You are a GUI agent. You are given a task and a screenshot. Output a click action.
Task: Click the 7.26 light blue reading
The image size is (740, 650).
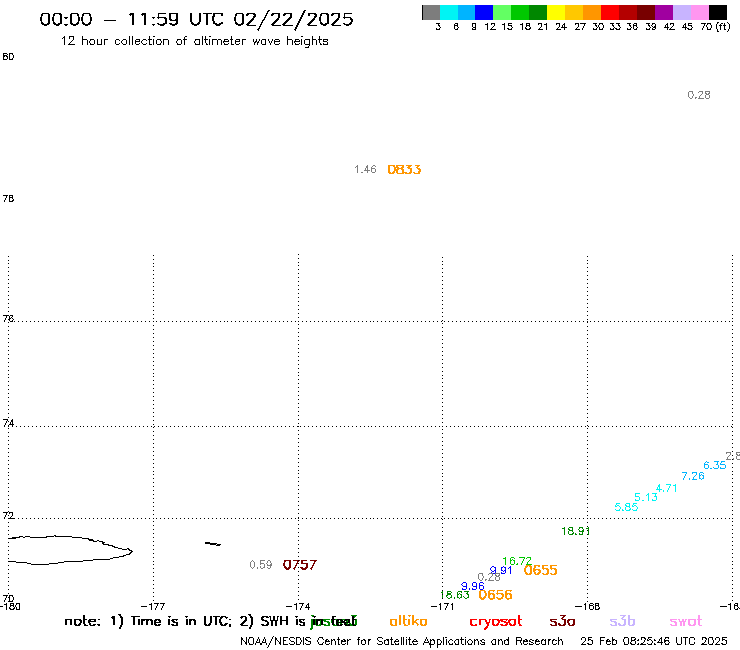click(x=693, y=476)
